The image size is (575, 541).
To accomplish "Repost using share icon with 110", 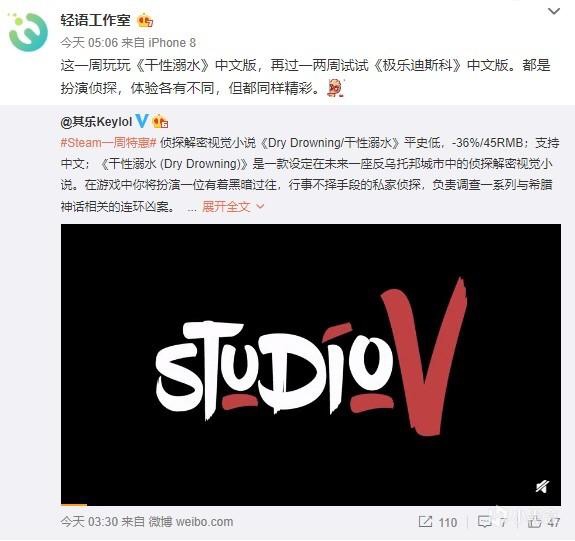I will (x=438, y=522).
